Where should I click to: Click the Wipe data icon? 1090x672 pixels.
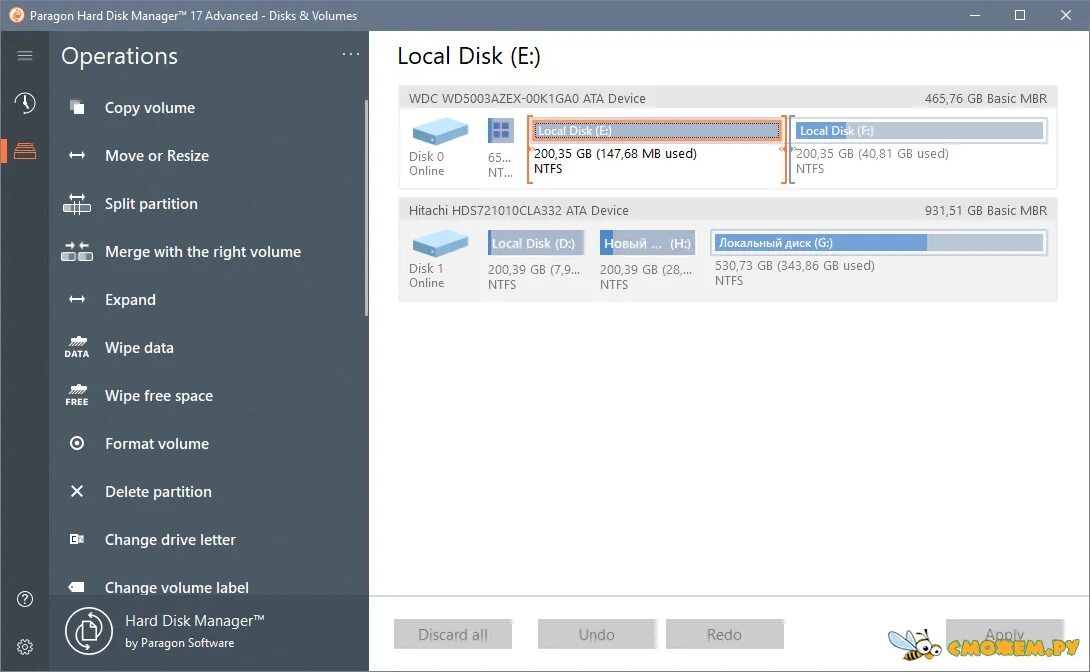(76, 347)
